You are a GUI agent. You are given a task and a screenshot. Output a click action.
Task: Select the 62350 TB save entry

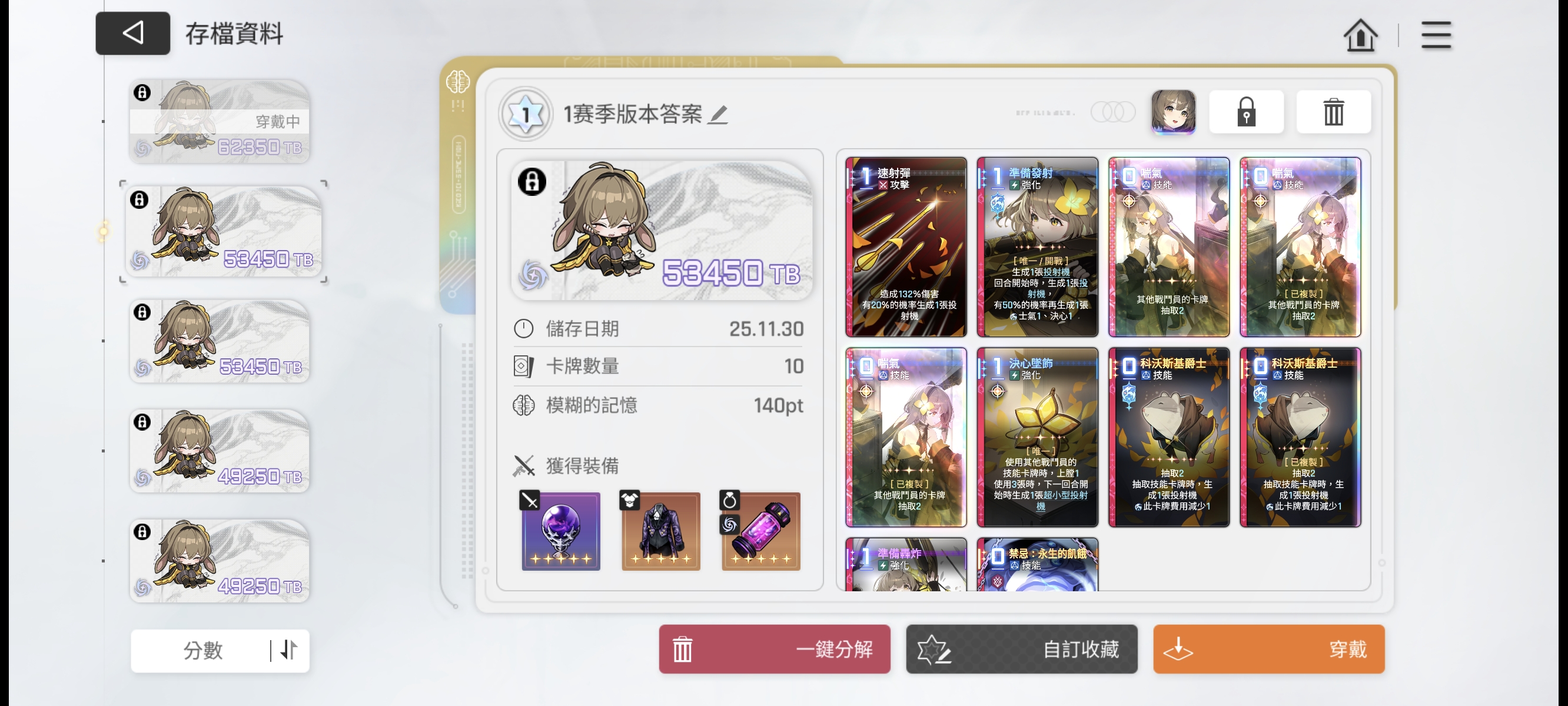(x=220, y=121)
